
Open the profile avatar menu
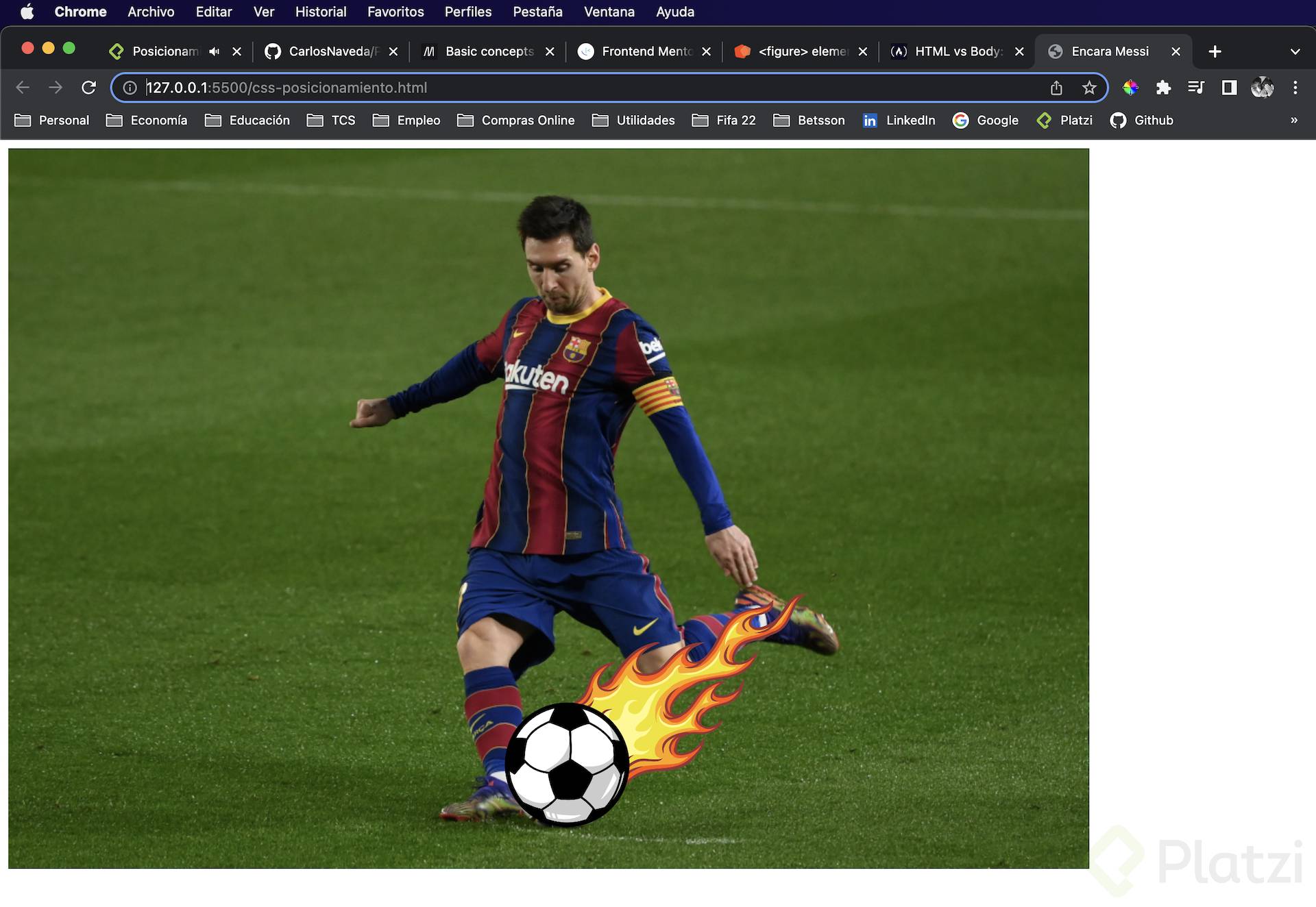pos(1262,88)
